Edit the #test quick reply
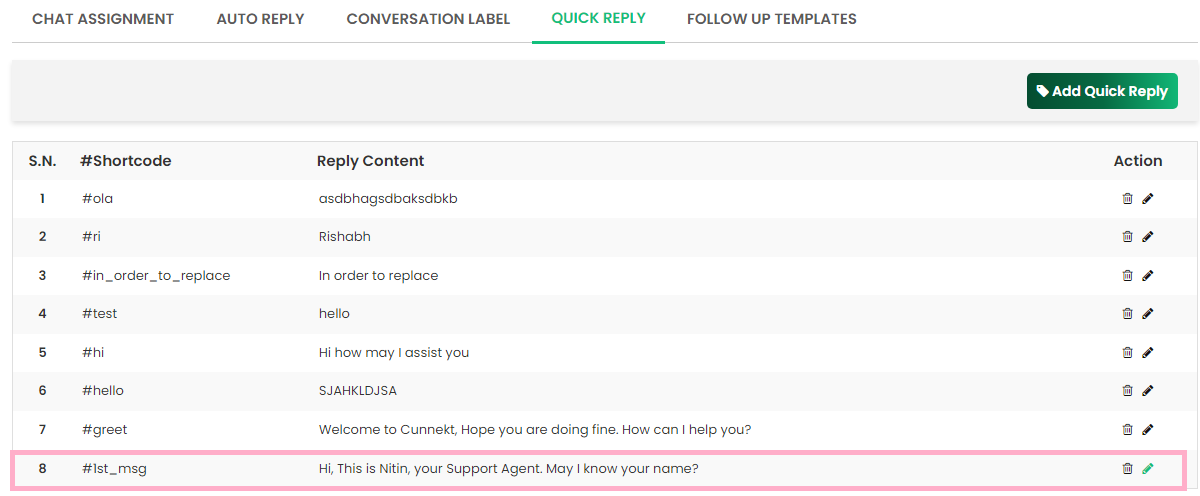Image resolution: width=1200 pixels, height=496 pixels. click(1148, 314)
